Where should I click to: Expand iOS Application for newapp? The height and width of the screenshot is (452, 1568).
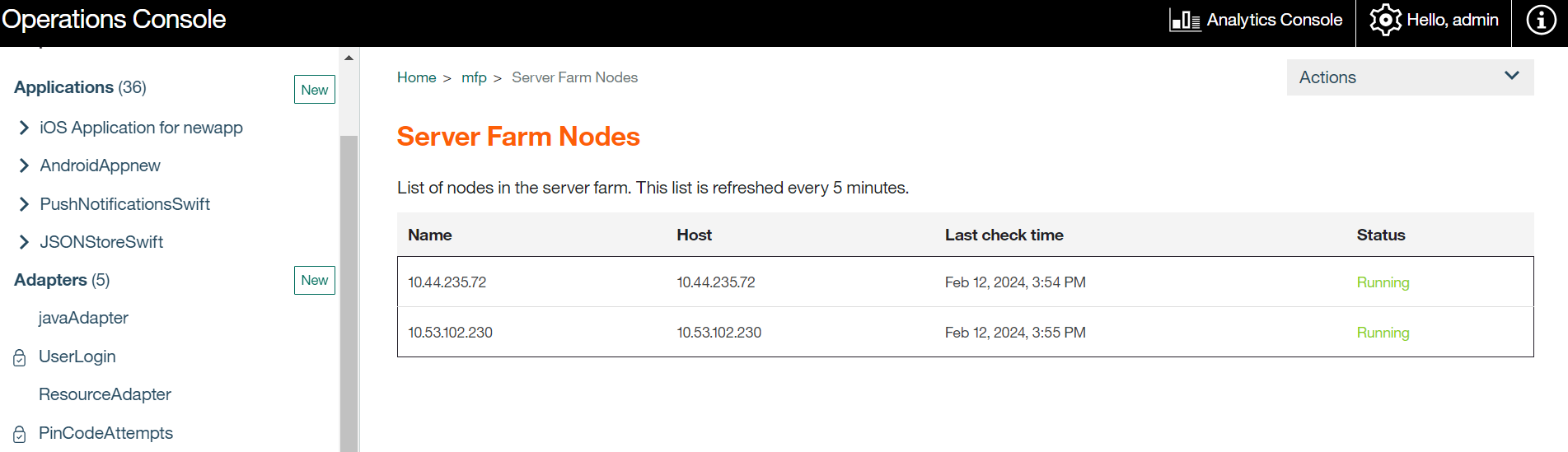point(24,128)
